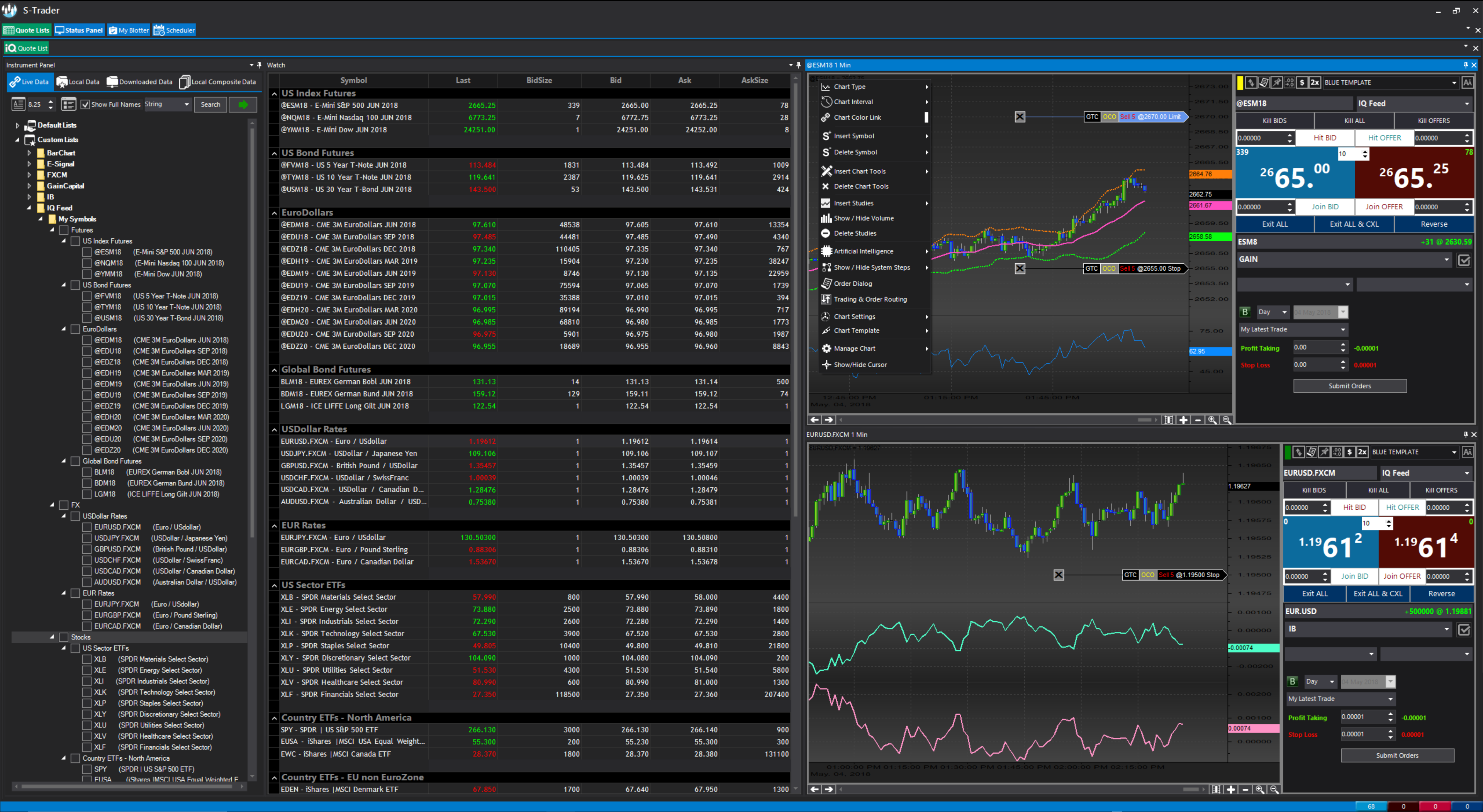
Task: Zoom out on @ESM18 chart with magnifier minus
Action: tap(1226, 420)
